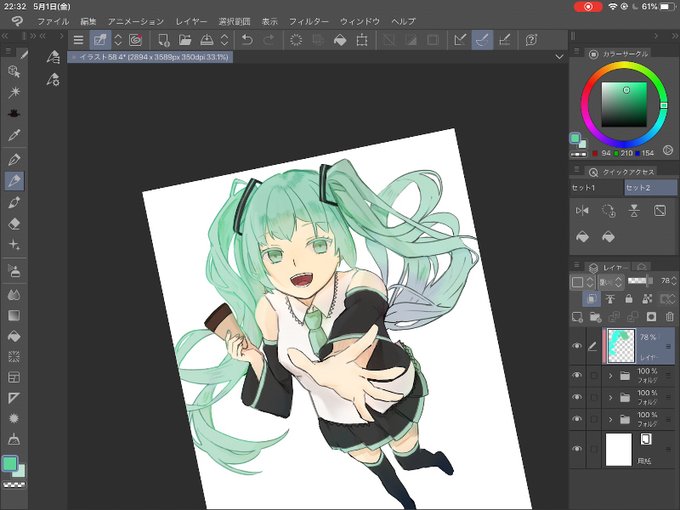Viewport: 680px width, 510px height.
Task: Open the 編集 menu
Action: coord(88,21)
